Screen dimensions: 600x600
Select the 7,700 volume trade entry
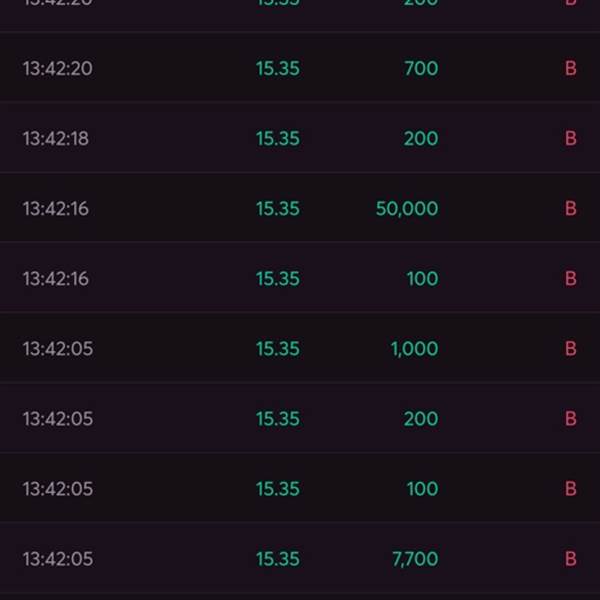click(300, 559)
